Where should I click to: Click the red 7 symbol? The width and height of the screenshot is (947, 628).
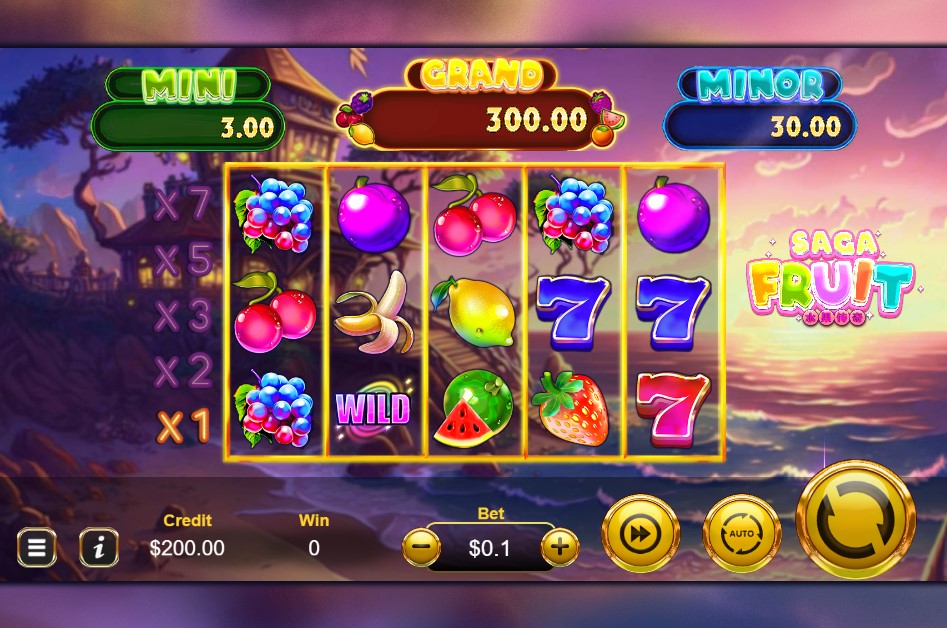pyautogui.click(x=674, y=410)
